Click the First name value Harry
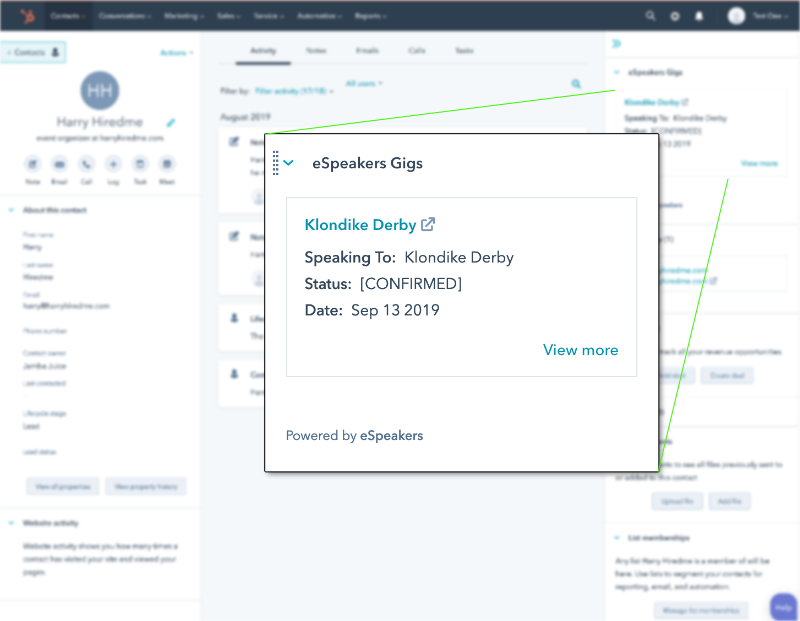 (32, 247)
